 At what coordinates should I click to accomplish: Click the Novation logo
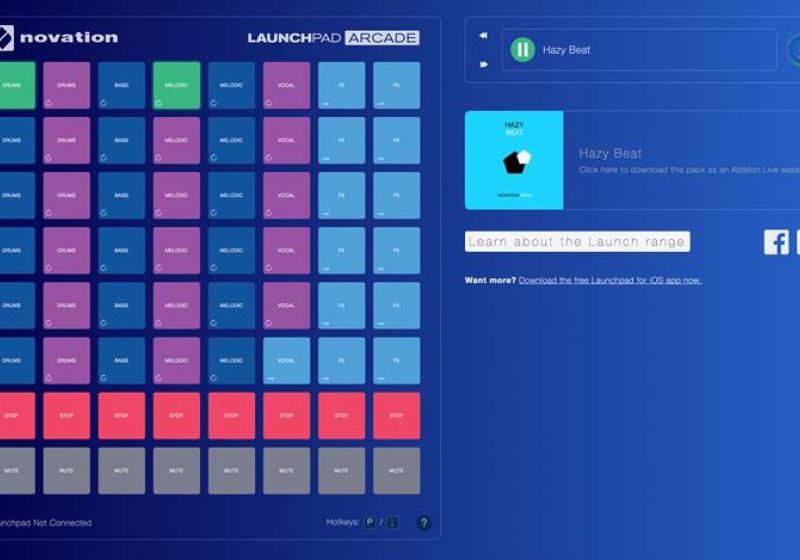pos(59,37)
